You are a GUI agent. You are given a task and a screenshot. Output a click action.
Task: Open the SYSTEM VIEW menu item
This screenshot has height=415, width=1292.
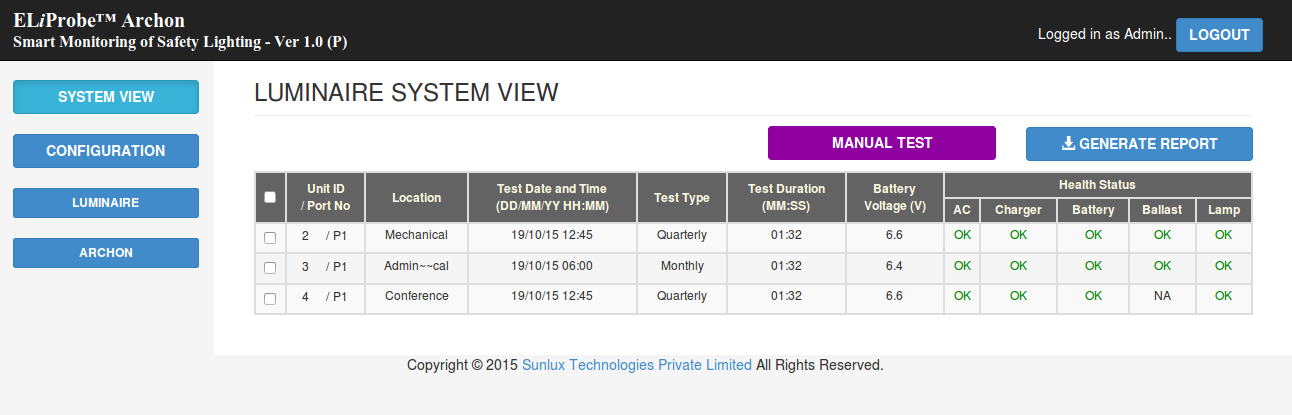pyautogui.click(x=106, y=97)
